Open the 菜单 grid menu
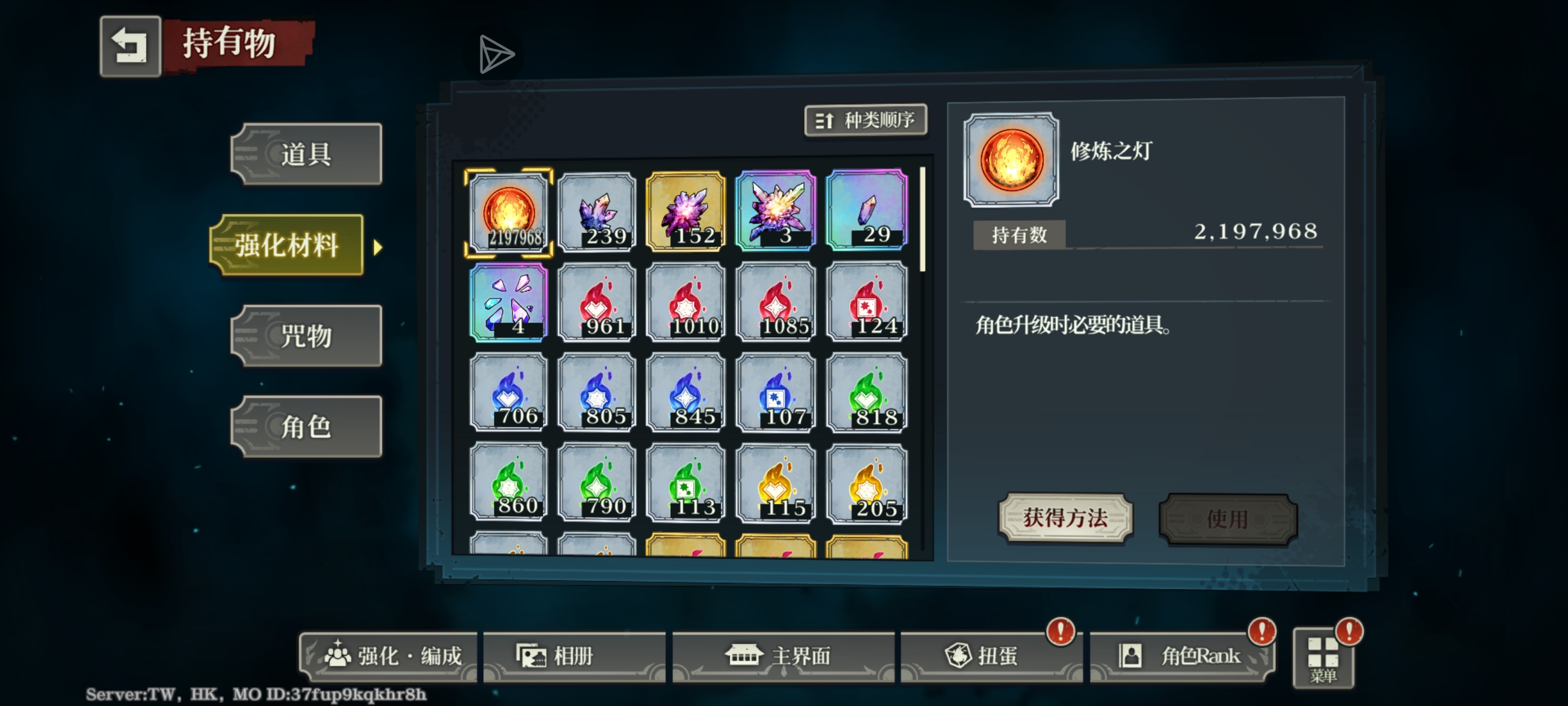Viewport: 1568px width, 706px height. pyautogui.click(x=1323, y=659)
